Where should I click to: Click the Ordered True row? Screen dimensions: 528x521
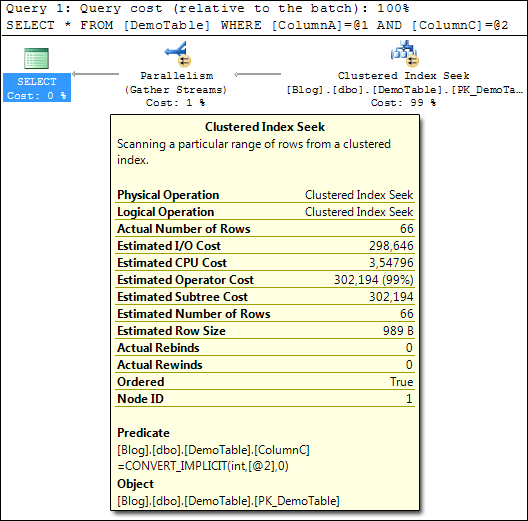265,382
